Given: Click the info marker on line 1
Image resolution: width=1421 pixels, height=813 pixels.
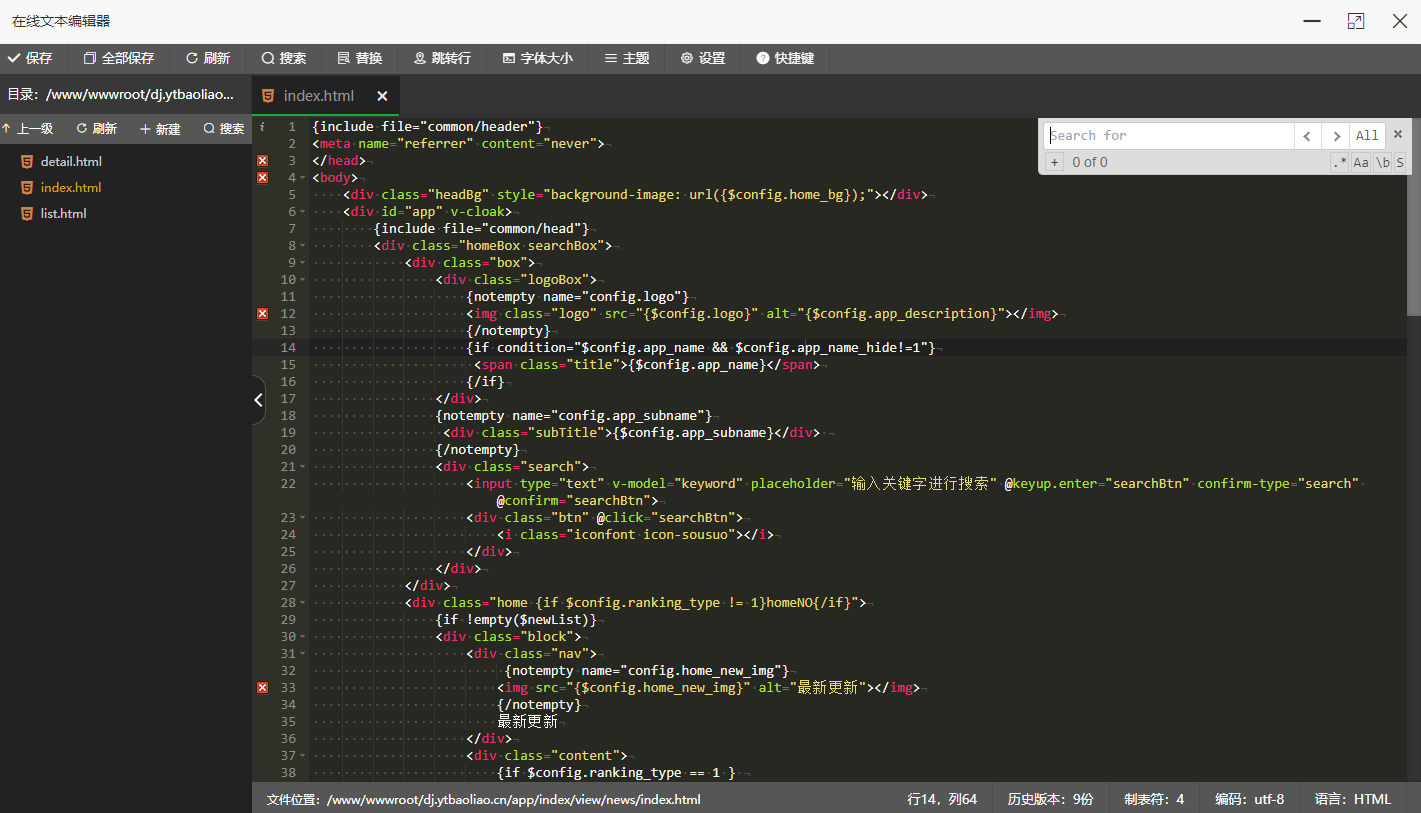Looking at the screenshot, I should 263,127.
